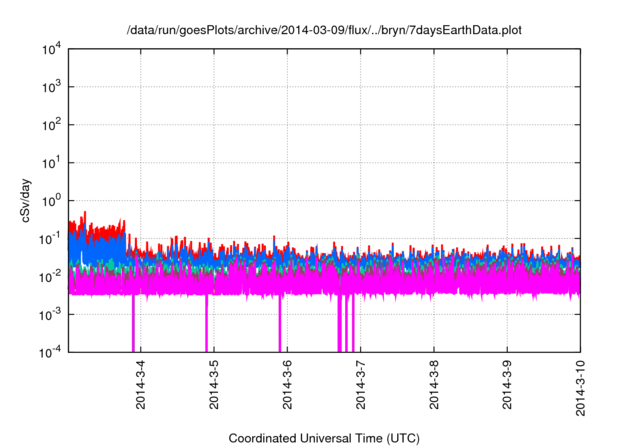Click the 2014-3-5 date label
The width and height of the screenshot is (640, 448).
(214, 385)
